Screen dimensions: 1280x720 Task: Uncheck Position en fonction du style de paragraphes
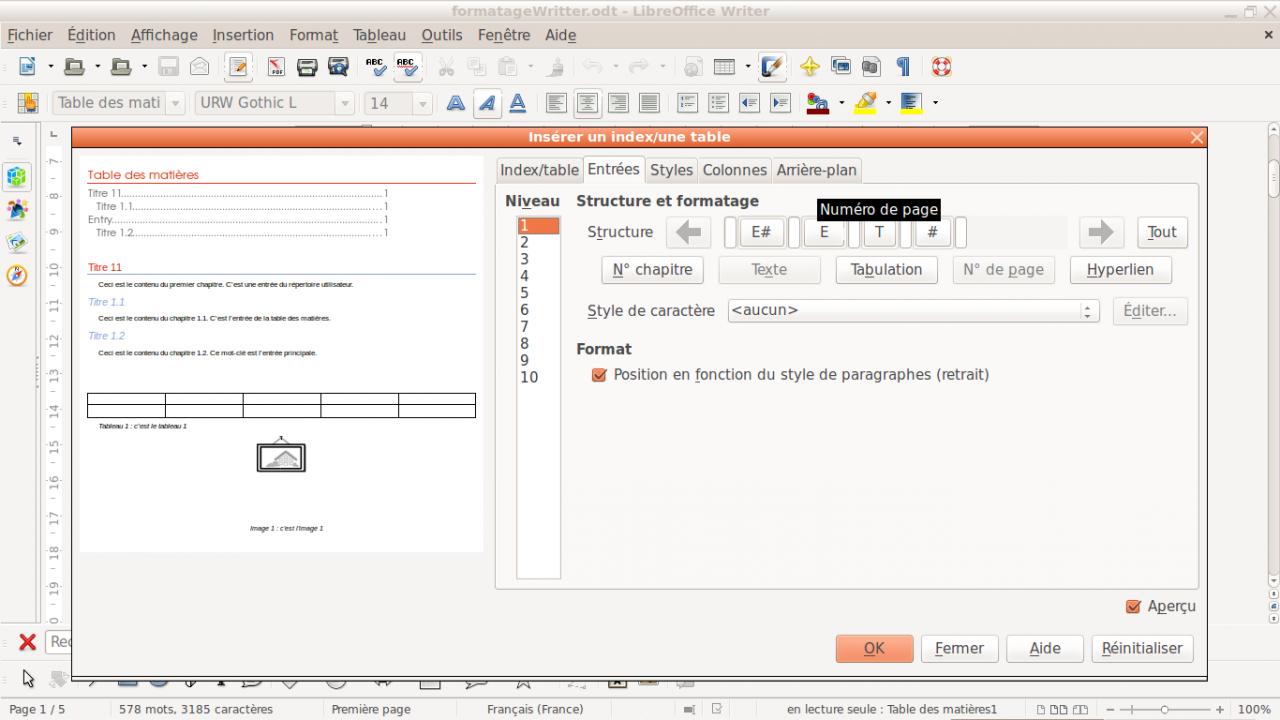(x=599, y=375)
